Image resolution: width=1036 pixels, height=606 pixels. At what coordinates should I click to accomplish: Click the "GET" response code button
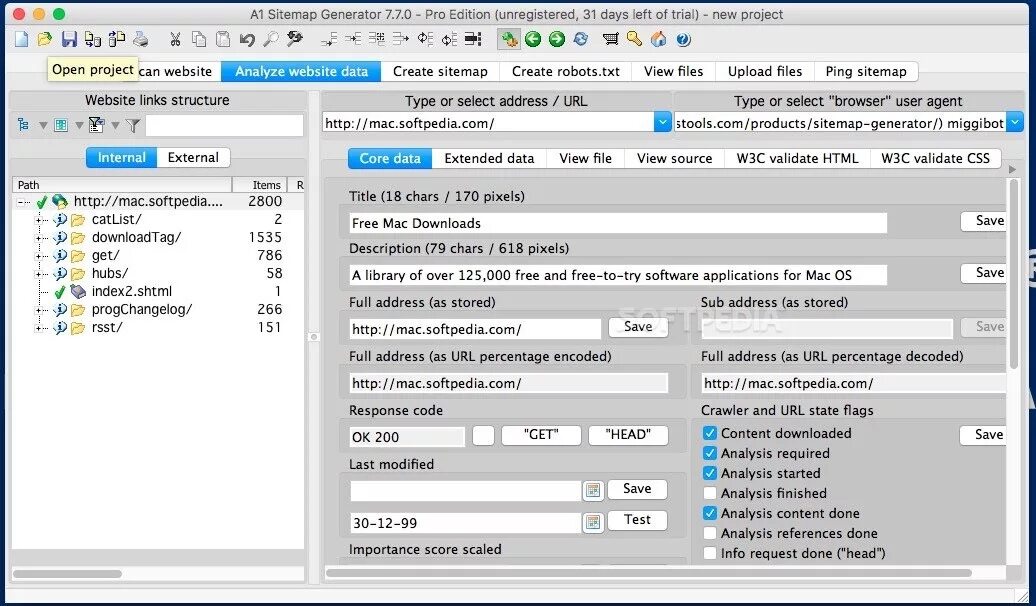(541, 434)
